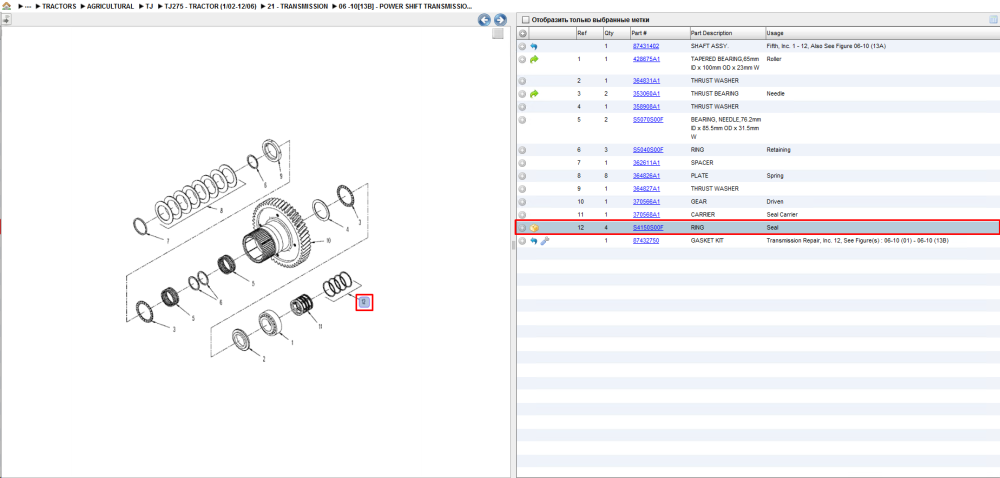Add driven GEAR 370566A1 with plus icon

point(522,201)
